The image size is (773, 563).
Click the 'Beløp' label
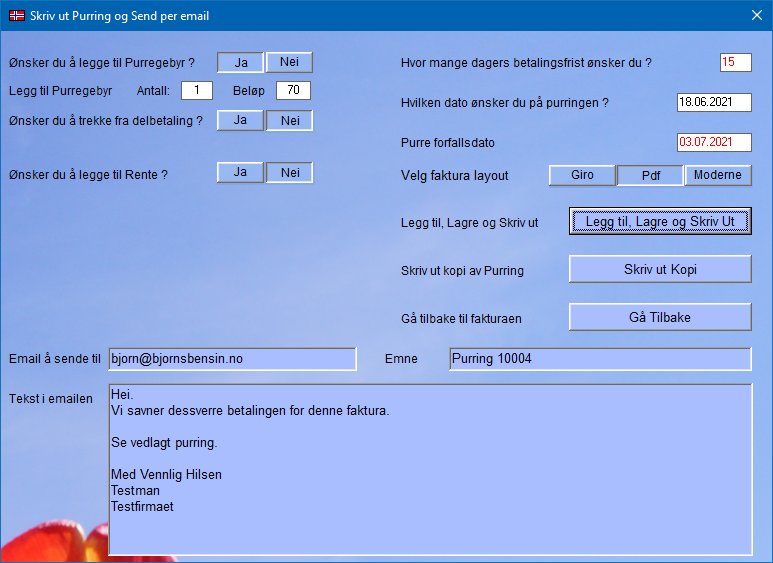(x=248, y=91)
